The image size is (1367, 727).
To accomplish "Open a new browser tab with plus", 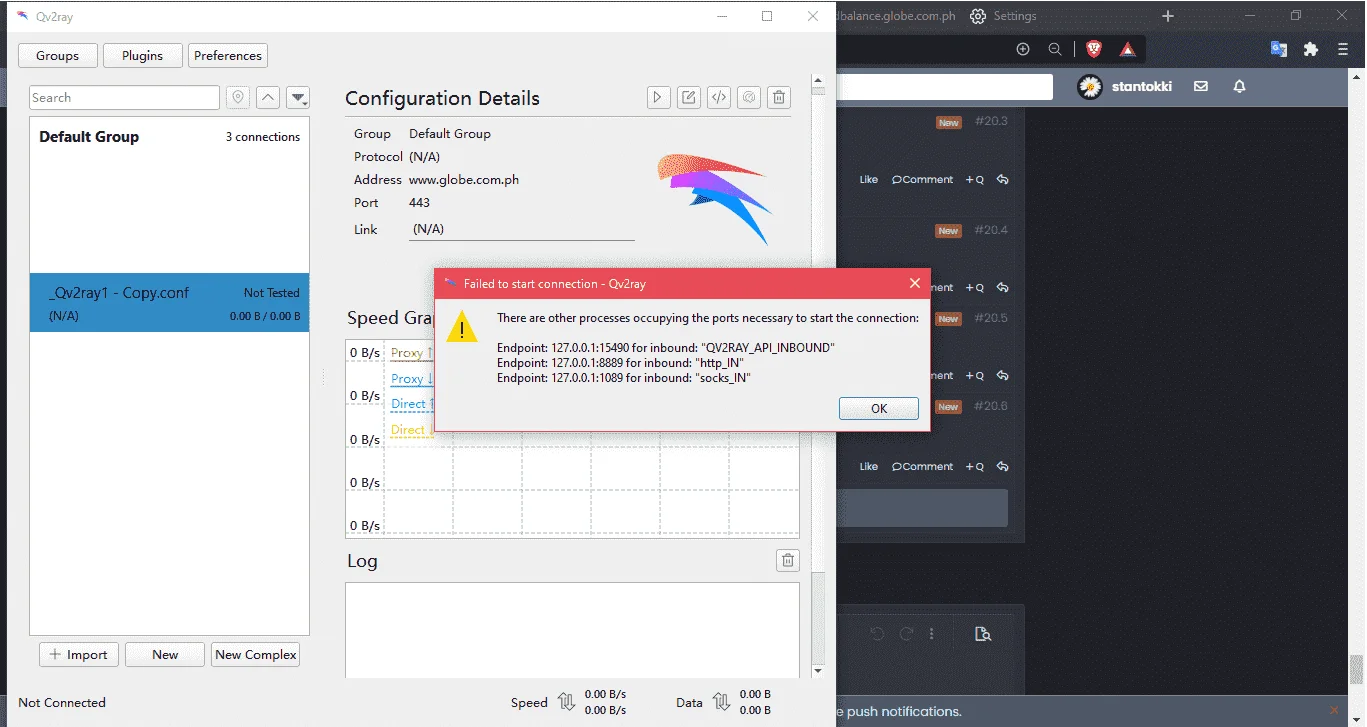I will tap(1167, 16).
